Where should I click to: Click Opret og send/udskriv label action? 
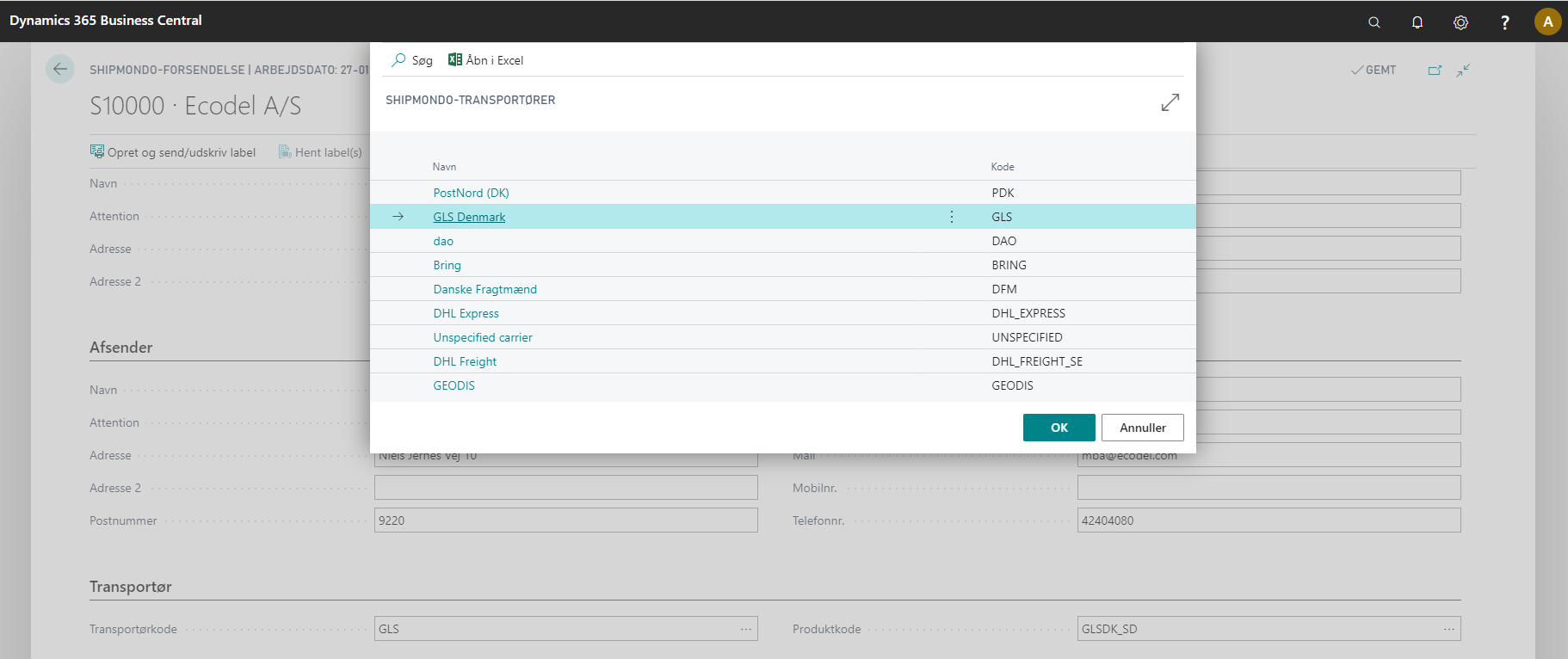[173, 152]
